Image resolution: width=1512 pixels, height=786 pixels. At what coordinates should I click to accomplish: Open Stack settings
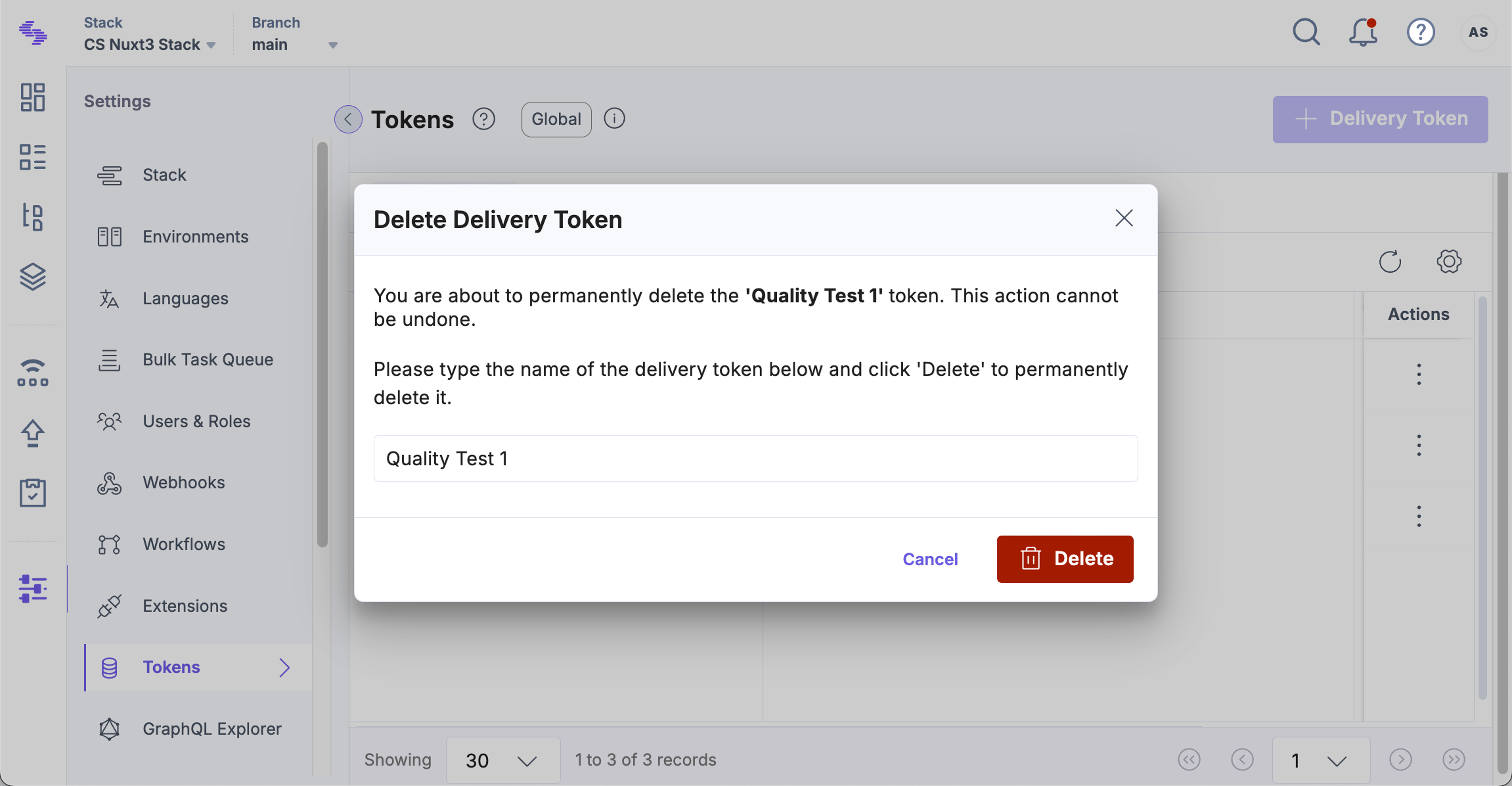(198, 175)
